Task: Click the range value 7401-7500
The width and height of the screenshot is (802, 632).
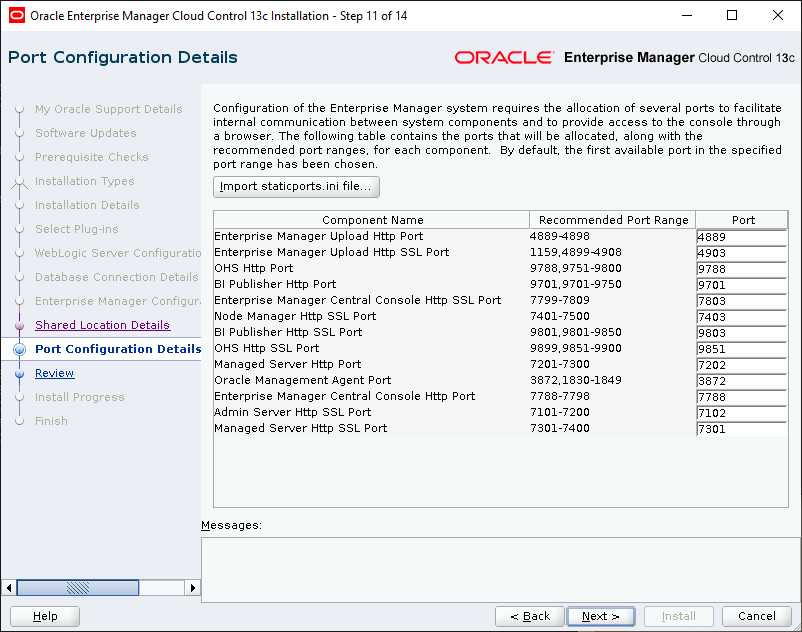Action: coord(560,316)
